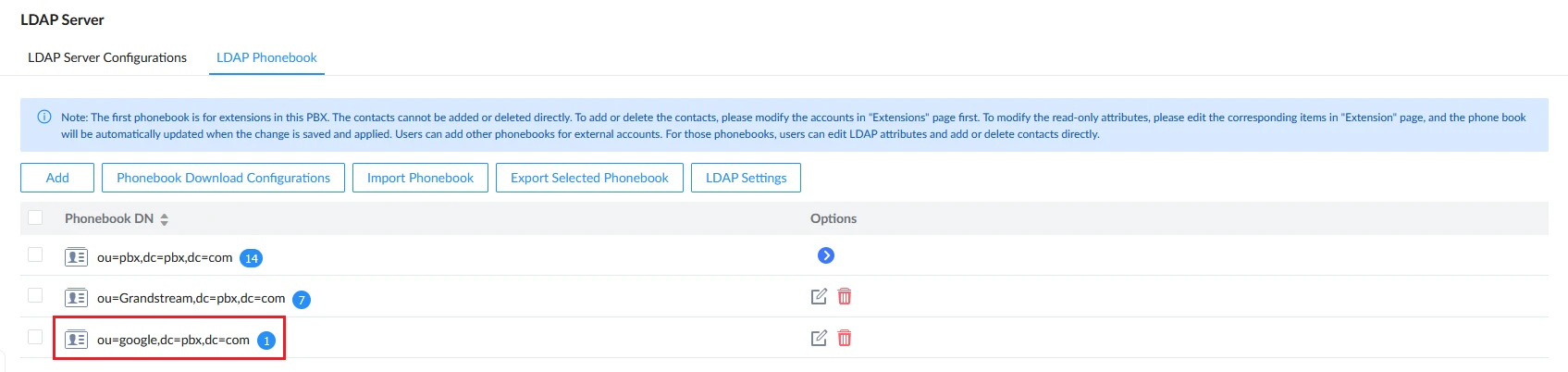Viewport: 1568px width, 372px height.
Task: Click the info icon in the note banner
Action: [43, 117]
